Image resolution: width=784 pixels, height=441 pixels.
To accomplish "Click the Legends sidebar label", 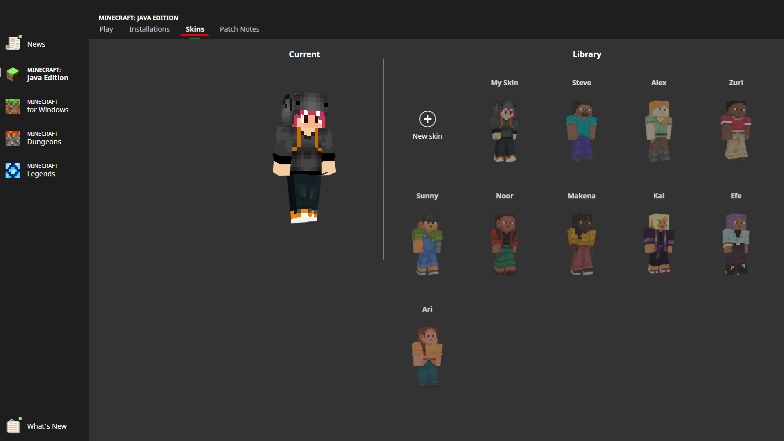I will [x=42, y=170].
